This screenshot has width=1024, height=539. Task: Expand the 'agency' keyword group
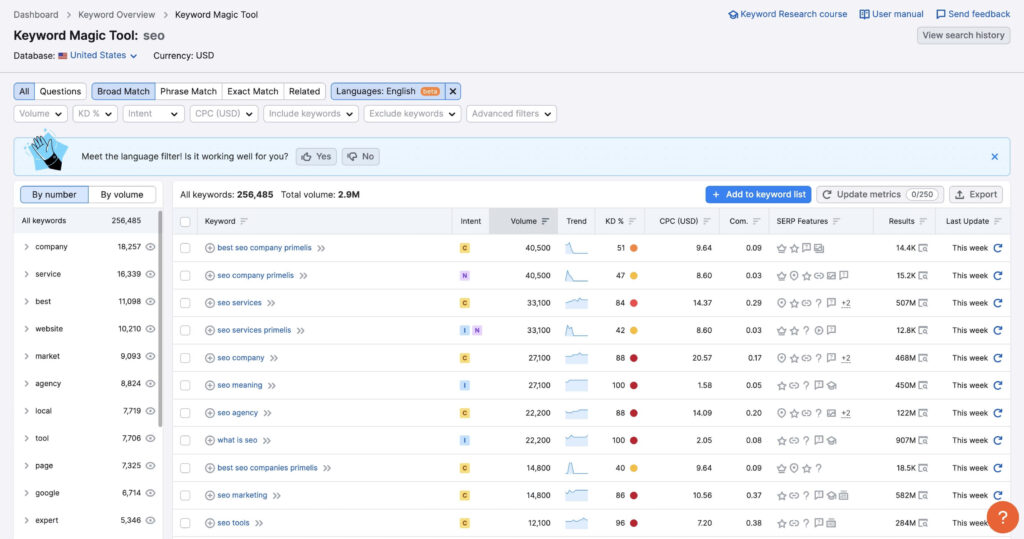(x=26, y=384)
